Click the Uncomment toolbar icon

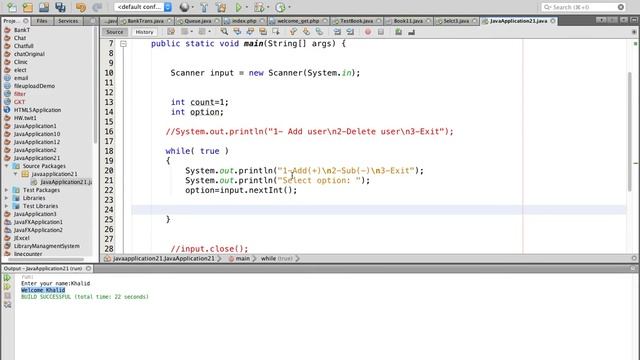[x=411, y=32]
